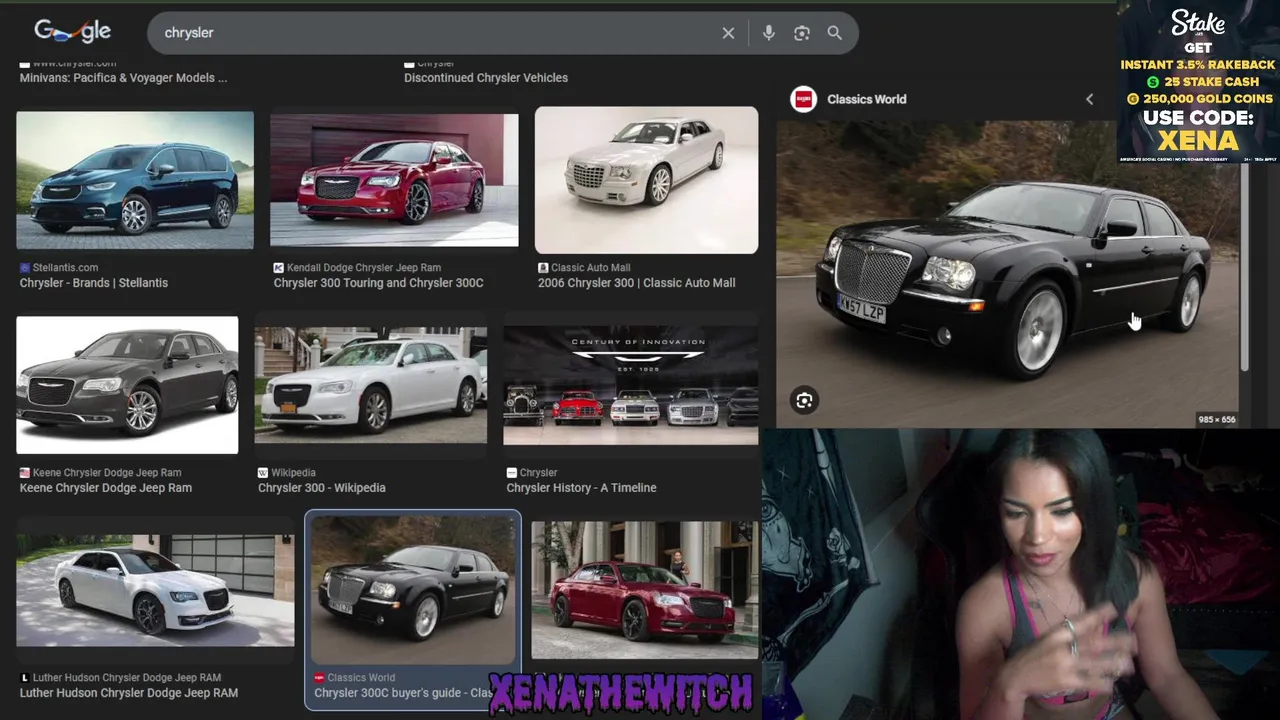Click 'Classics World' source label under selected thumbnail
Screen dimensions: 1280x720
pos(361,678)
